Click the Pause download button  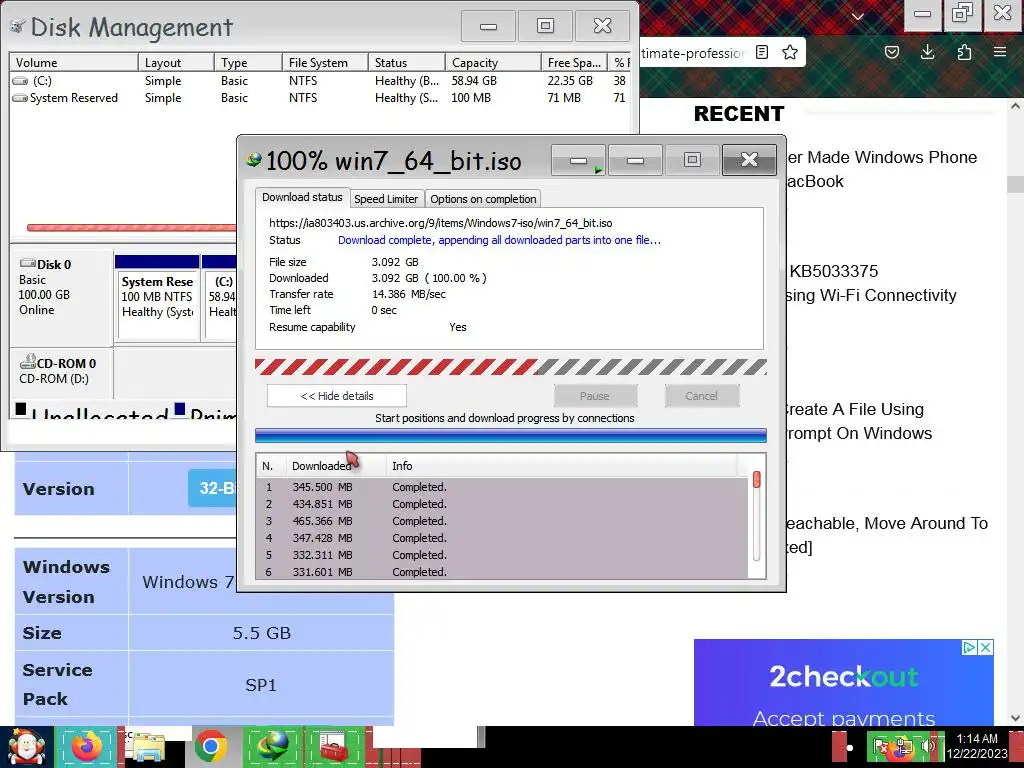click(x=595, y=396)
